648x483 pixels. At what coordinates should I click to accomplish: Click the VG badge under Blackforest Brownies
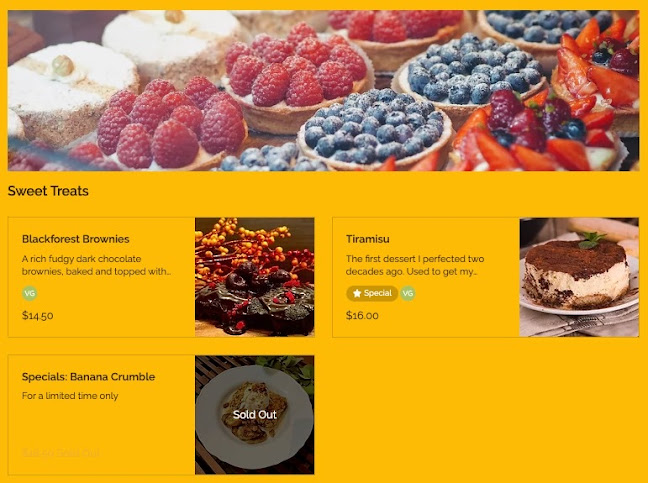[30, 293]
